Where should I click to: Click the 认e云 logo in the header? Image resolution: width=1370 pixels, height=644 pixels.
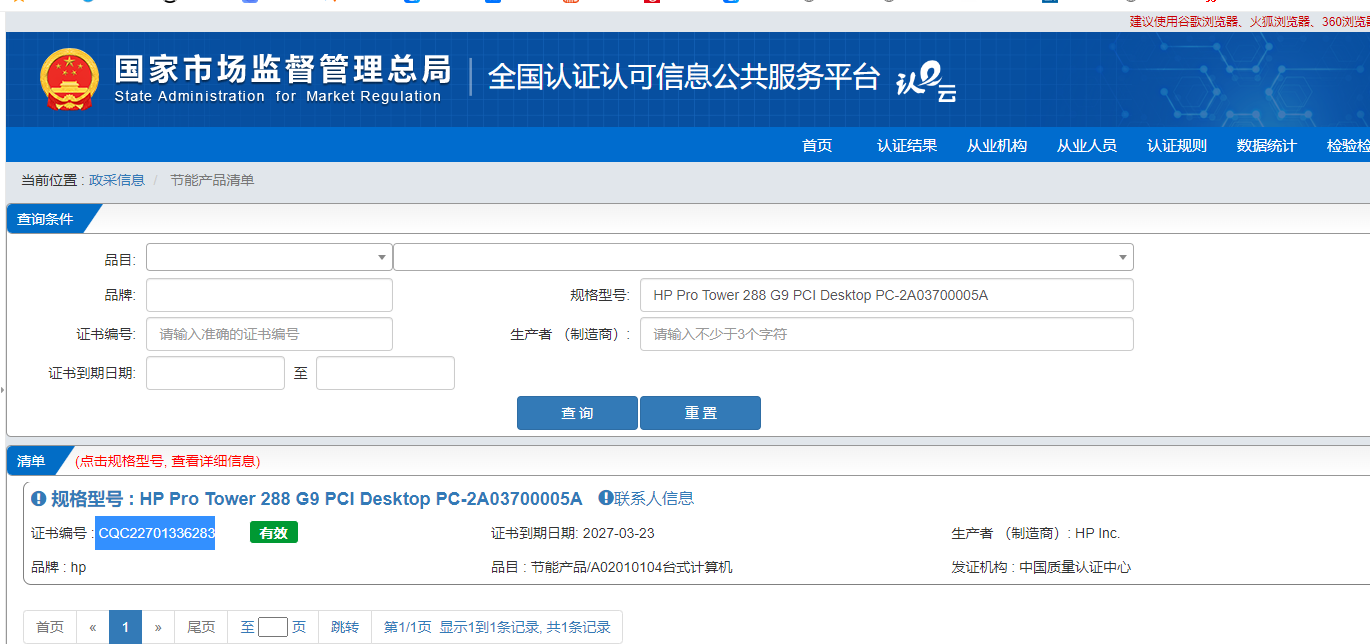point(926,83)
